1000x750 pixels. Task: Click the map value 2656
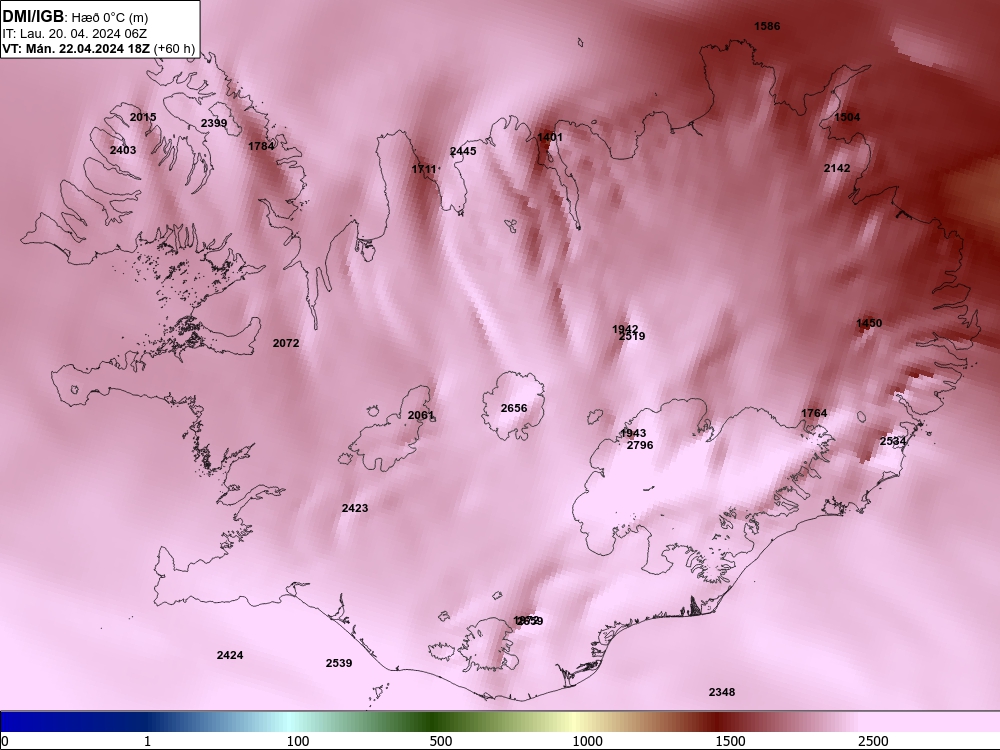click(x=514, y=408)
